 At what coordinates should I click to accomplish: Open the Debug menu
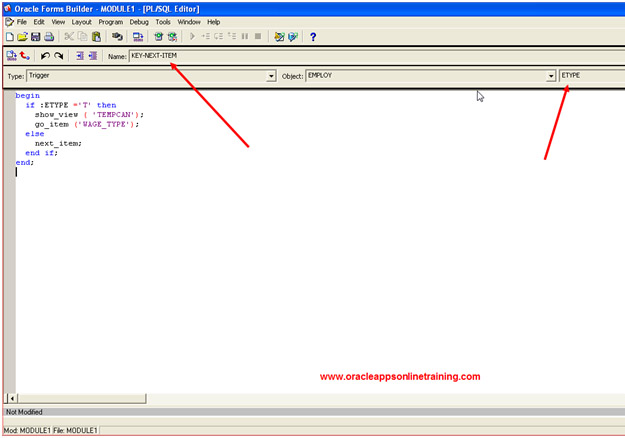click(140, 21)
